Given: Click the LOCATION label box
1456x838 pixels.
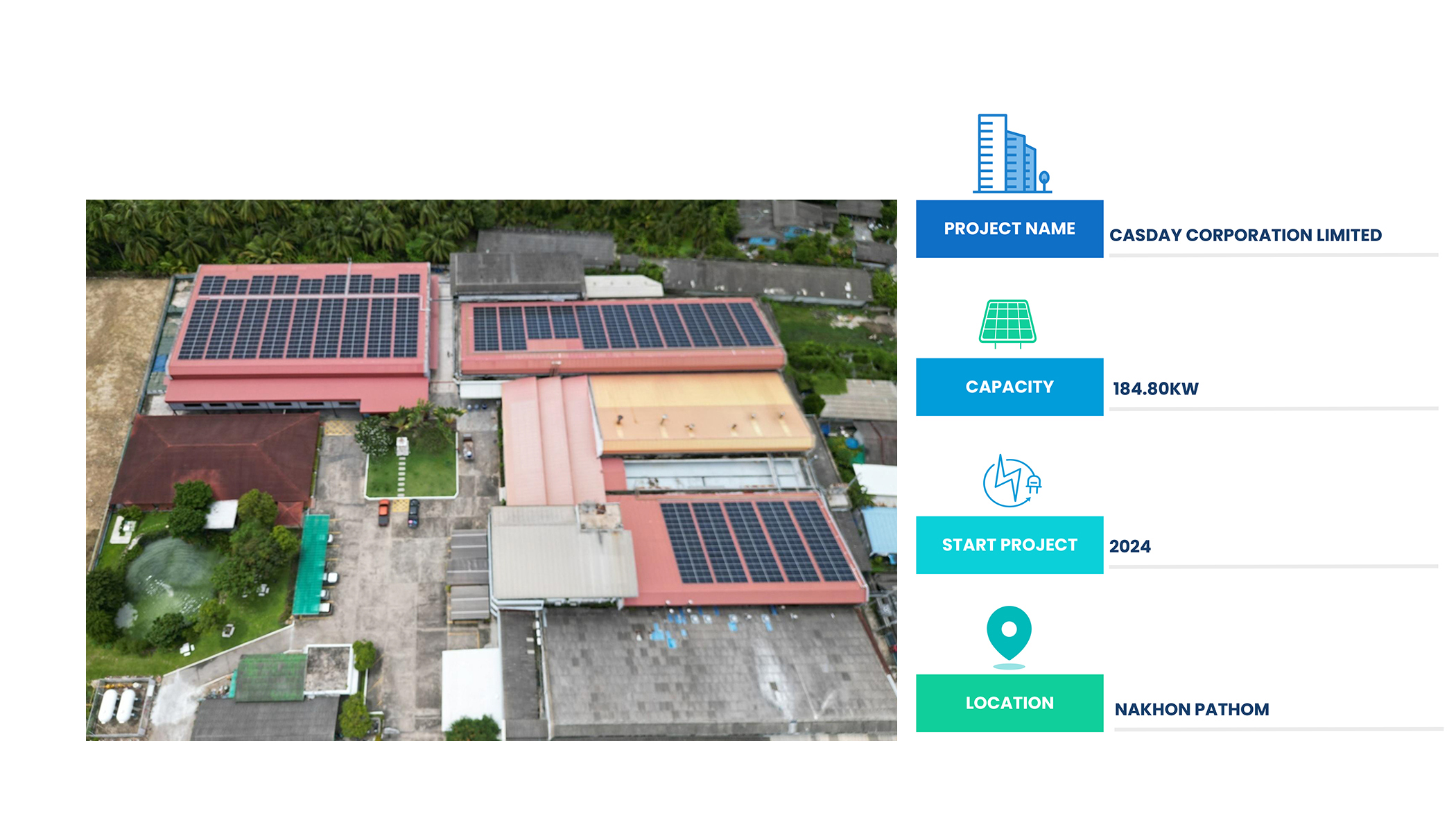Looking at the screenshot, I should pyautogui.click(x=1009, y=703).
